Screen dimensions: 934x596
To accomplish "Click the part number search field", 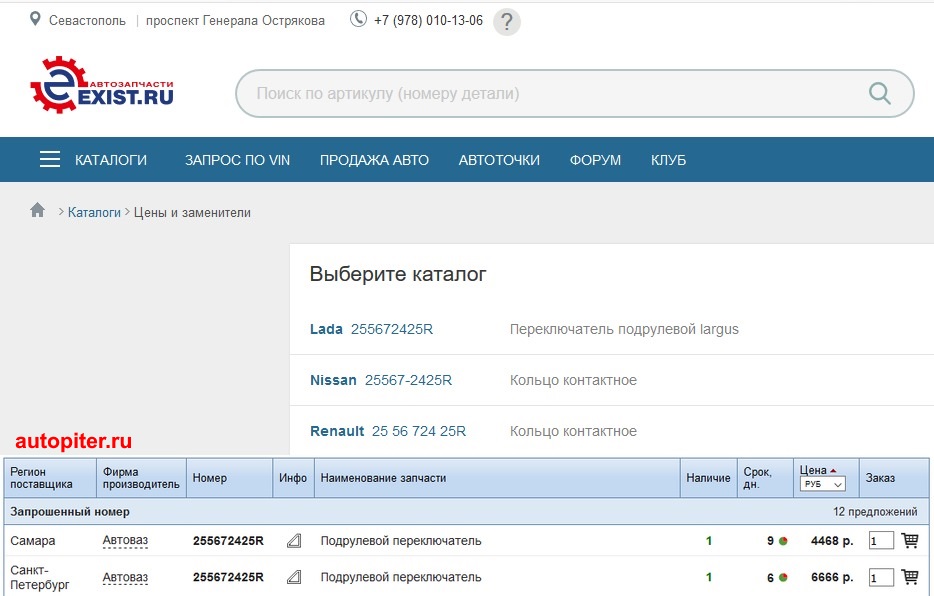I will pos(575,93).
